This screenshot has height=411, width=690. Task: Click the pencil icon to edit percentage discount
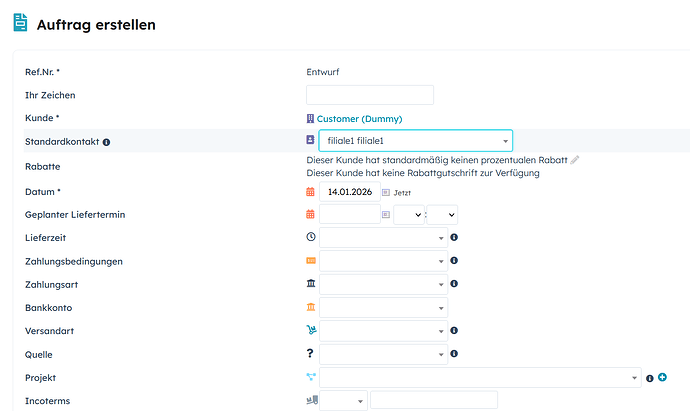pyautogui.click(x=575, y=160)
